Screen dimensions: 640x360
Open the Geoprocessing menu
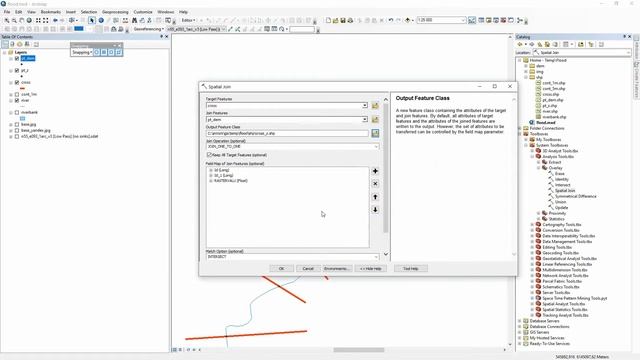click(x=115, y=12)
